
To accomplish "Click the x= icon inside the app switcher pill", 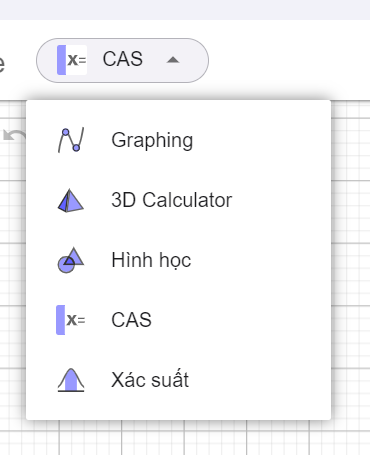I will 72,60.
